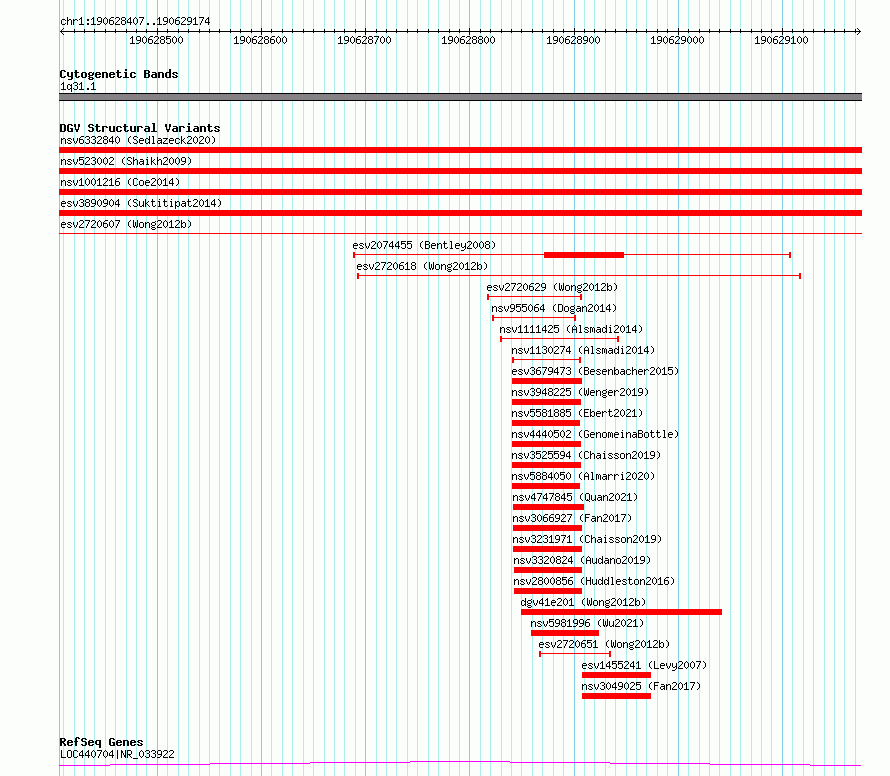The width and height of the screenshot is (890, 776).
Task: Click ruler position 190628700
Action: tap(364, 40)
